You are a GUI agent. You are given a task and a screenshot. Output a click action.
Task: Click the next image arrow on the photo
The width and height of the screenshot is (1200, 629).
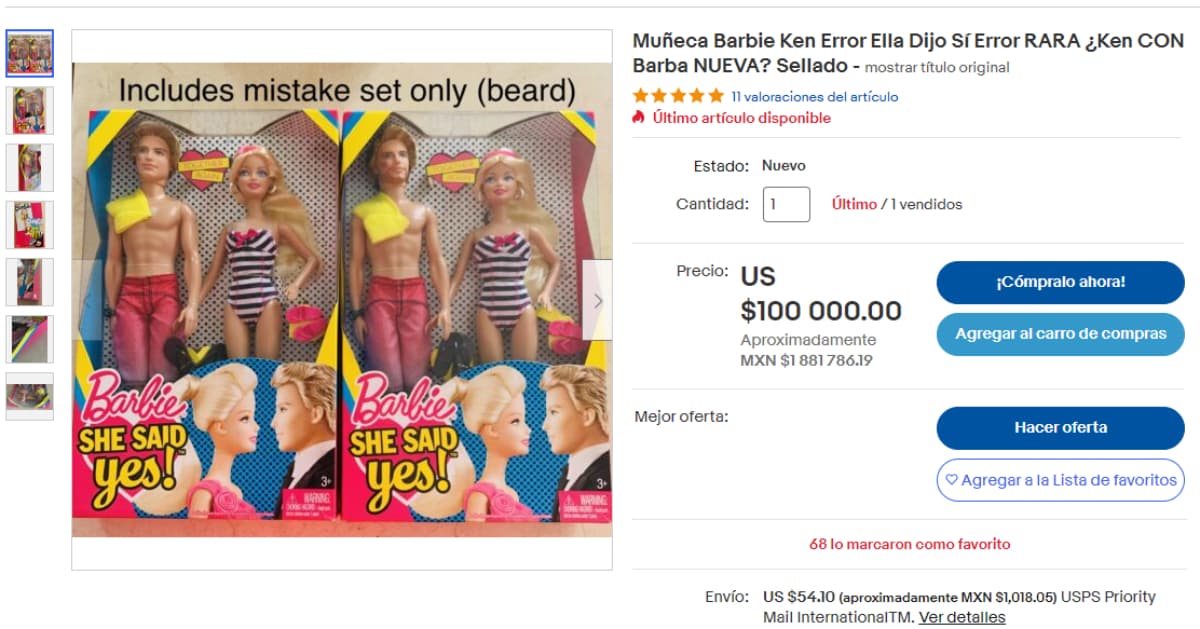coord(597,300)
